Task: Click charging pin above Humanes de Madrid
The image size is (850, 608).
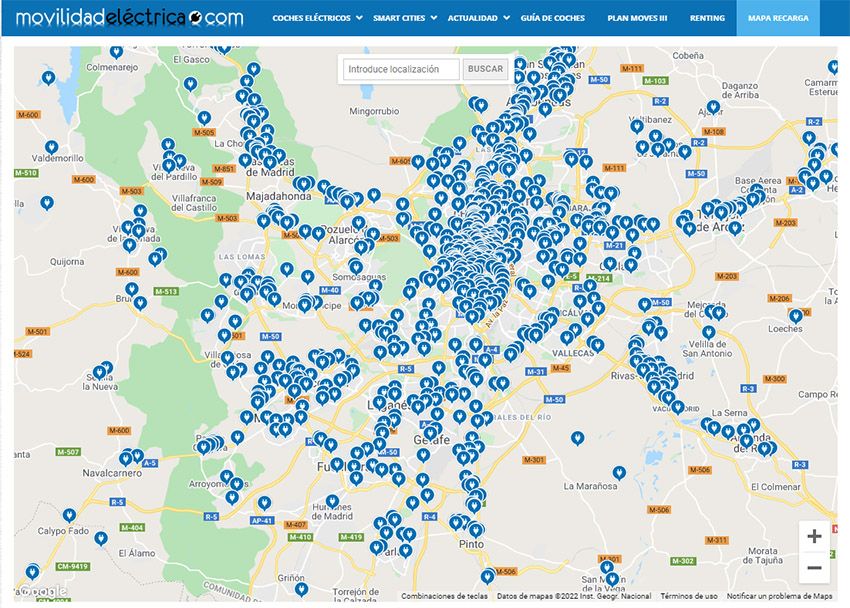Action: tap(332, 502)
